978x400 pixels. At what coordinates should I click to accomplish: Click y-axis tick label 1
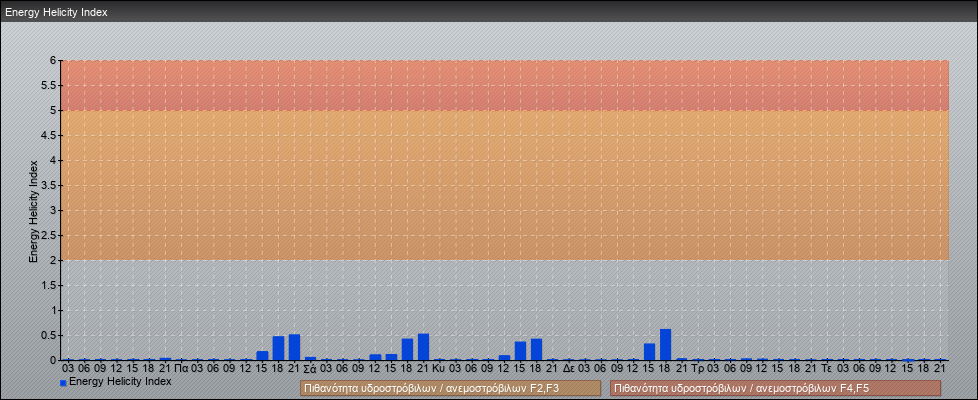[x=54, y=310]
